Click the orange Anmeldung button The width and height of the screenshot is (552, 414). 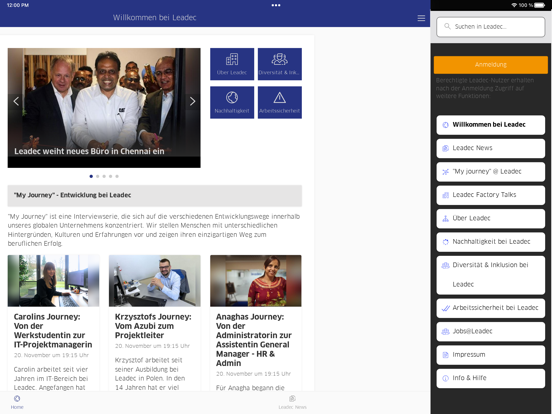[x=491, y=65]
